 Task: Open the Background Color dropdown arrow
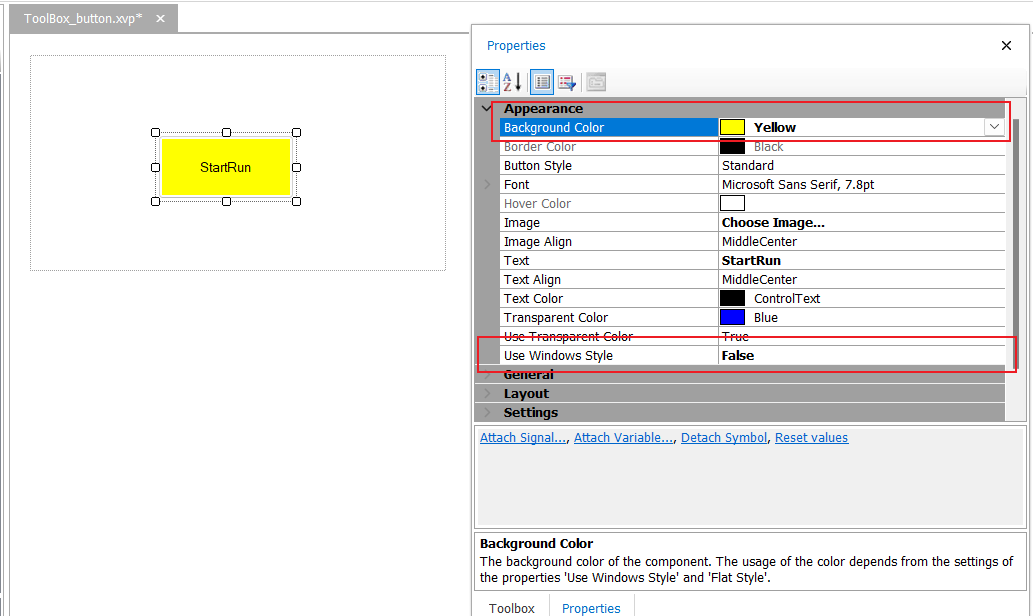point(994,127)
